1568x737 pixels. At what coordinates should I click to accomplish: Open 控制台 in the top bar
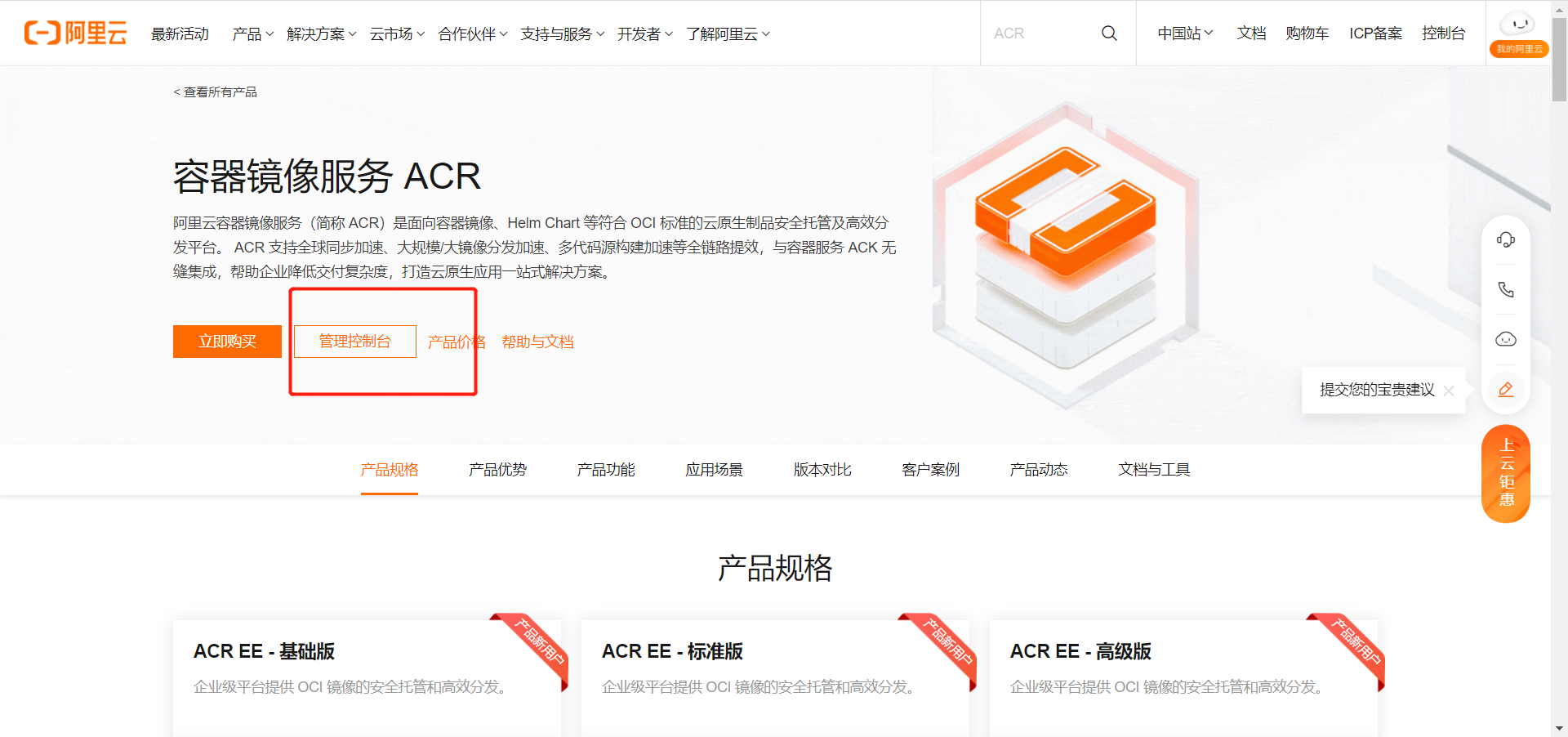point(1443,33)
